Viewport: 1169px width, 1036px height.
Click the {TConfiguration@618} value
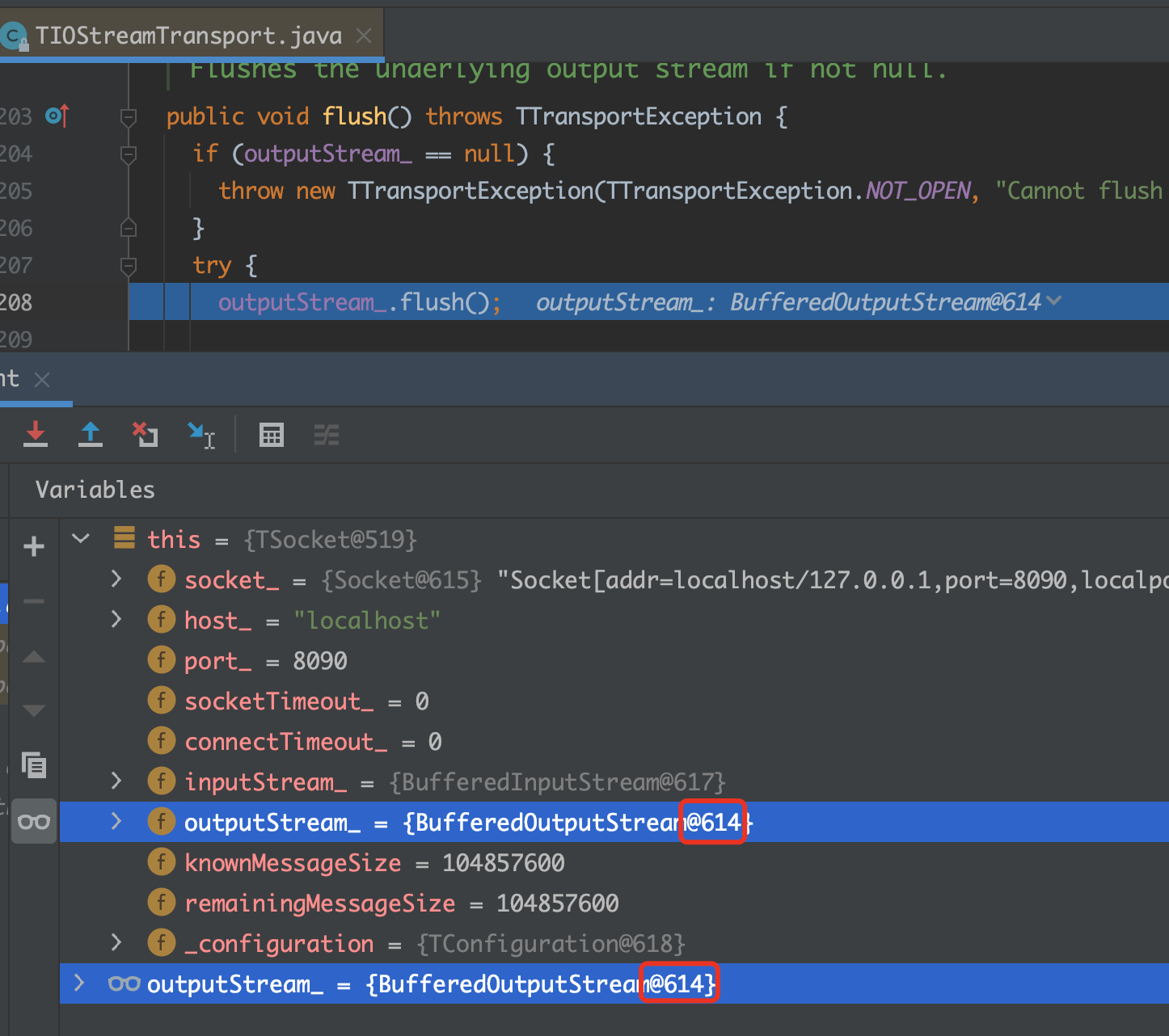point(551,943)
